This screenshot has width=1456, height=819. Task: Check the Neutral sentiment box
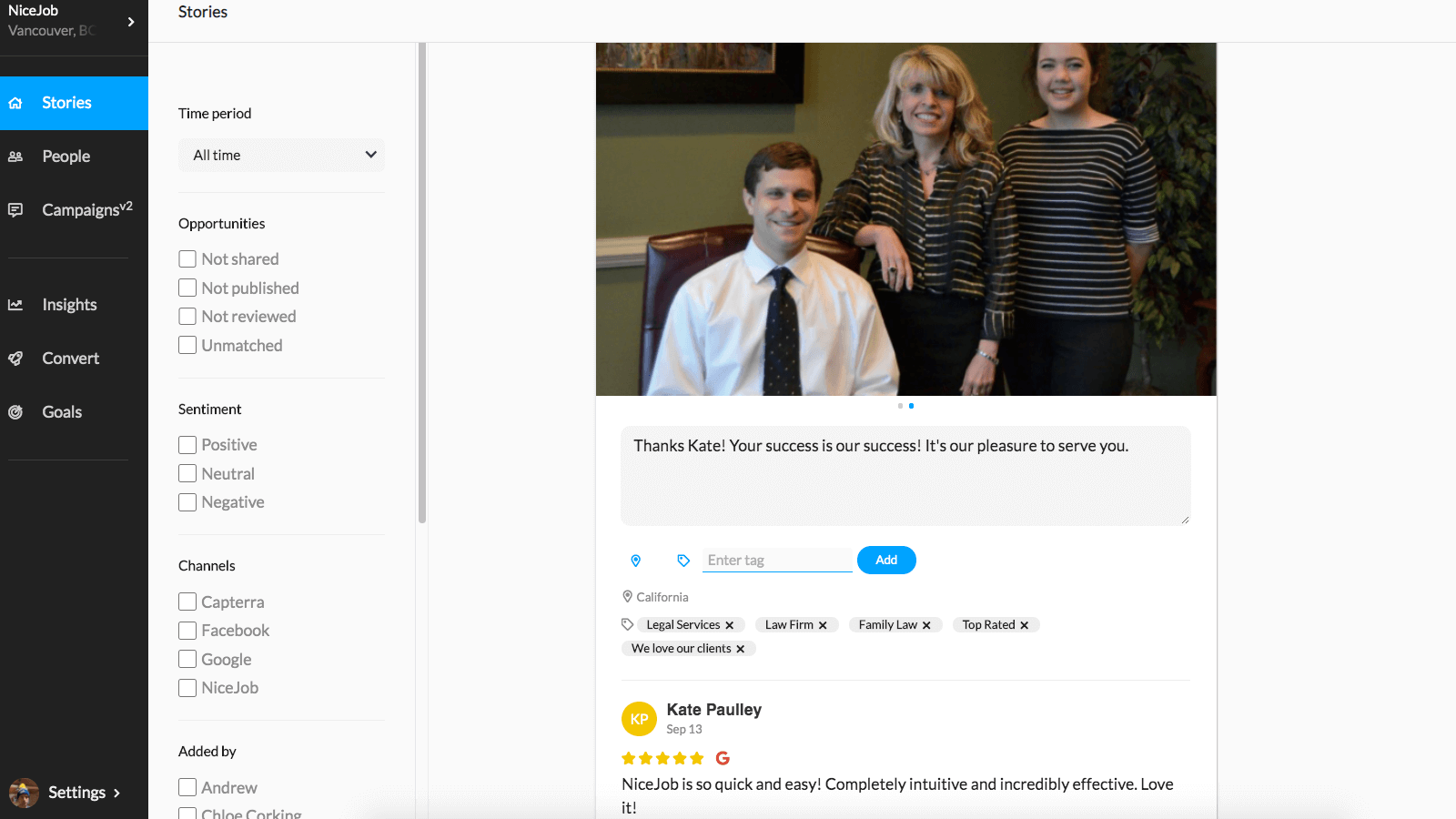187,473
